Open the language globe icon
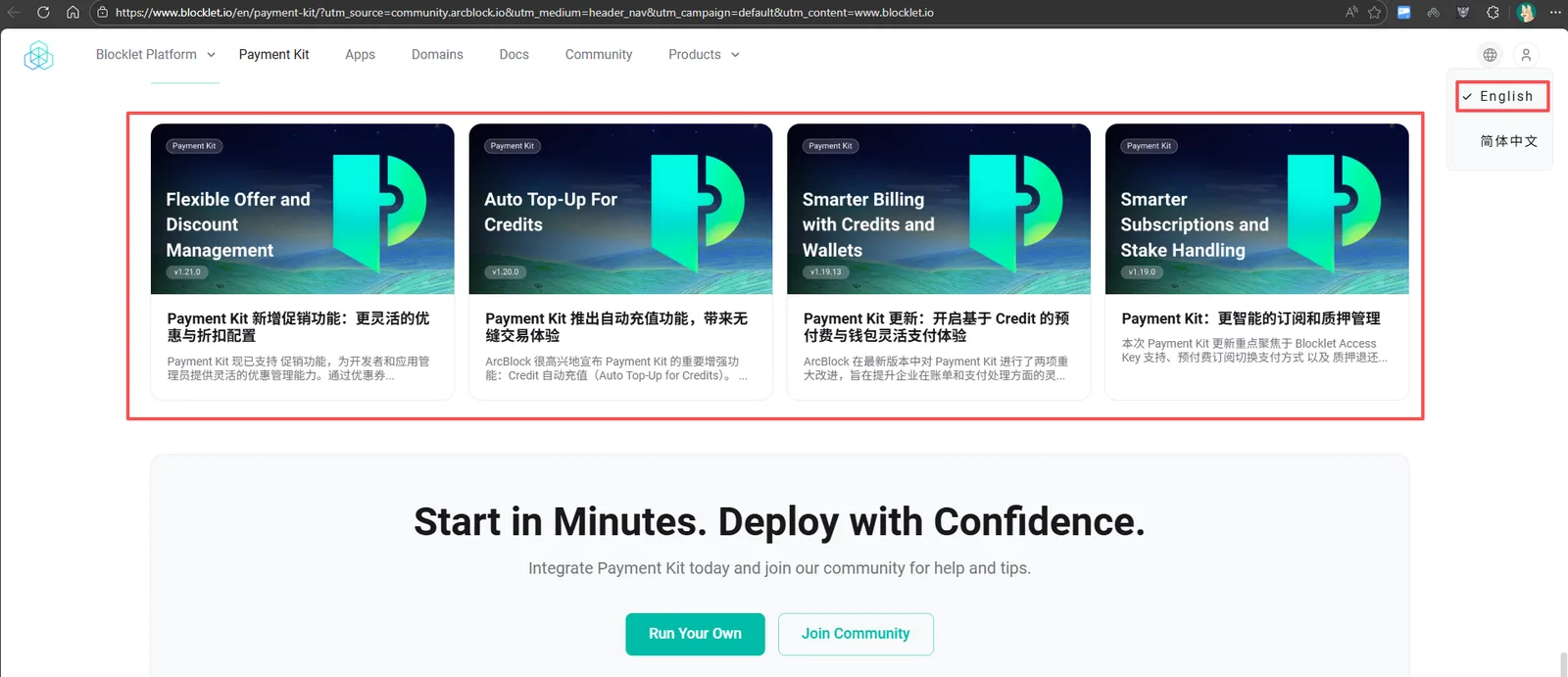This screenshot has height=677, width=1568. click(1490, 55)
